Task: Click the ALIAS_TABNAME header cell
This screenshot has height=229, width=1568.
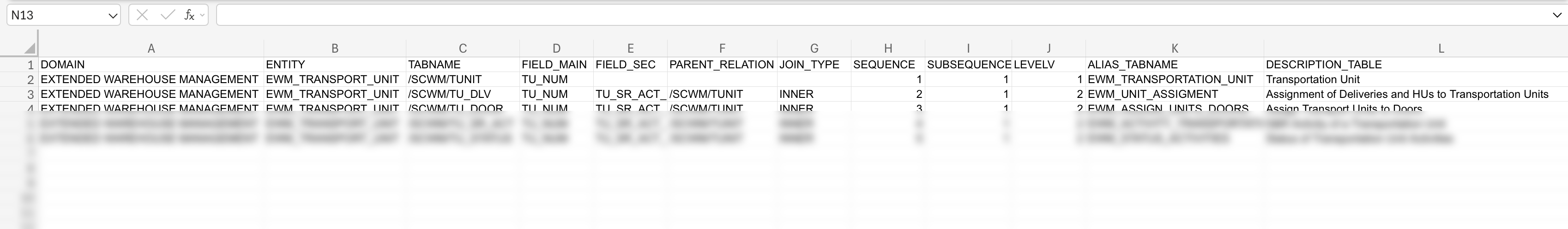Action: coord(1132,65)
